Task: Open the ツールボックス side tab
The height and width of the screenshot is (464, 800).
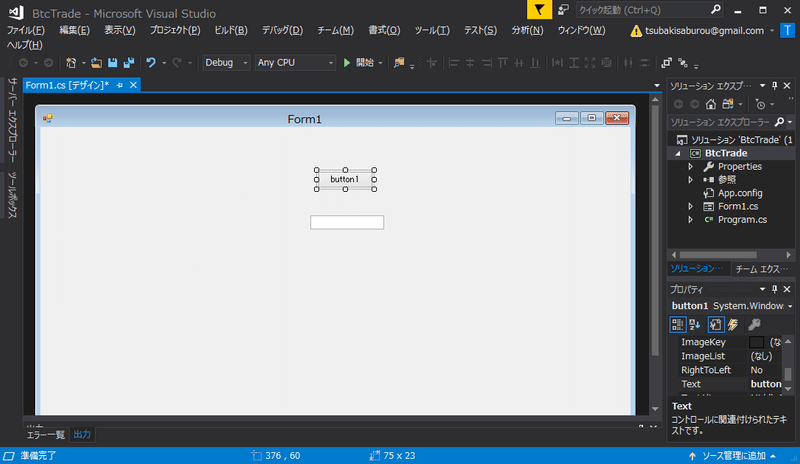Action: click(x=12, y=195)
